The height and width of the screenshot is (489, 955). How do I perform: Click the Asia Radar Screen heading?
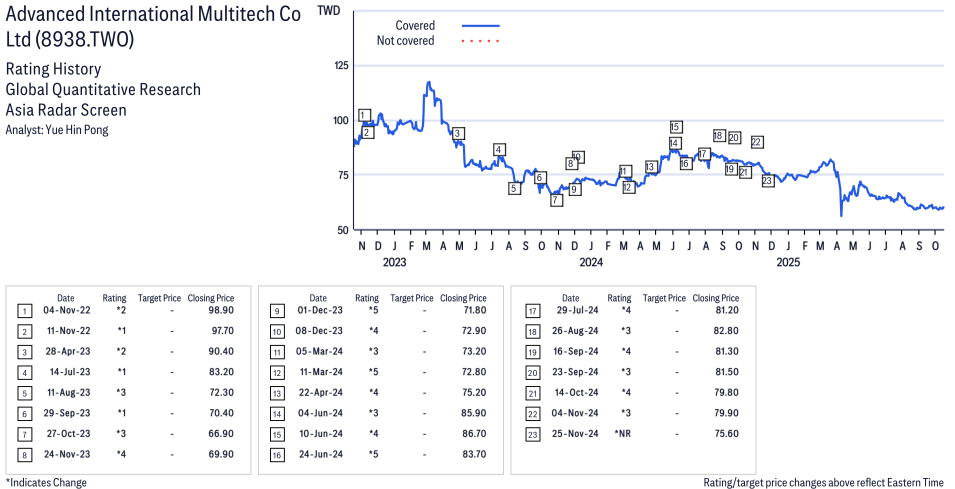click(66, 110)
